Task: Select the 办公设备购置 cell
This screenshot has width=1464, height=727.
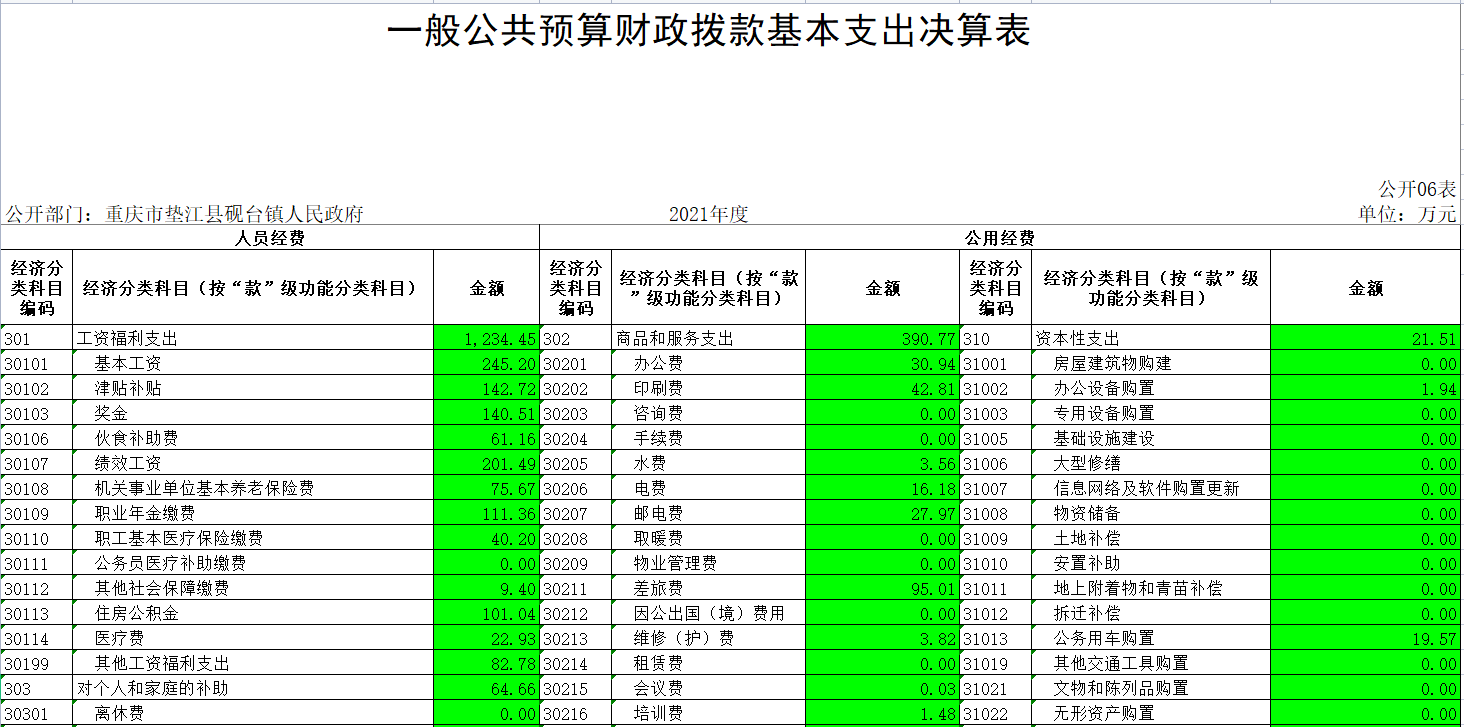Action: 1151,388
